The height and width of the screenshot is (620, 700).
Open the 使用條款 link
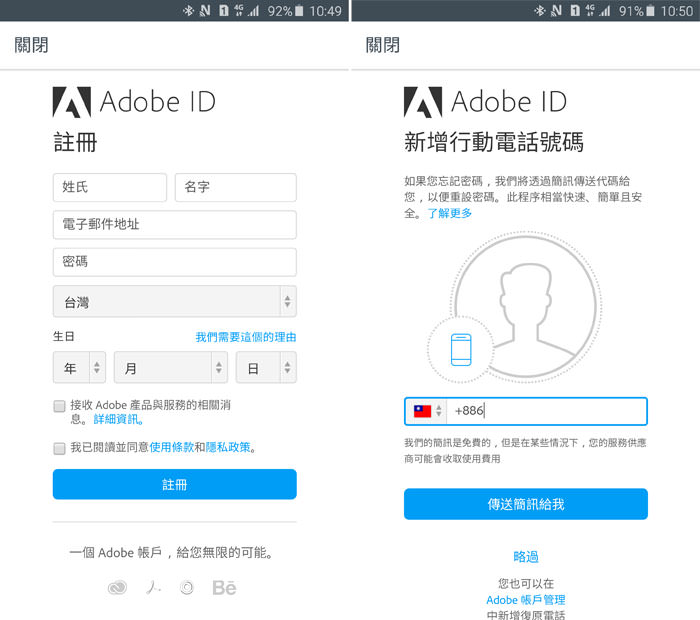coord(172,447)
